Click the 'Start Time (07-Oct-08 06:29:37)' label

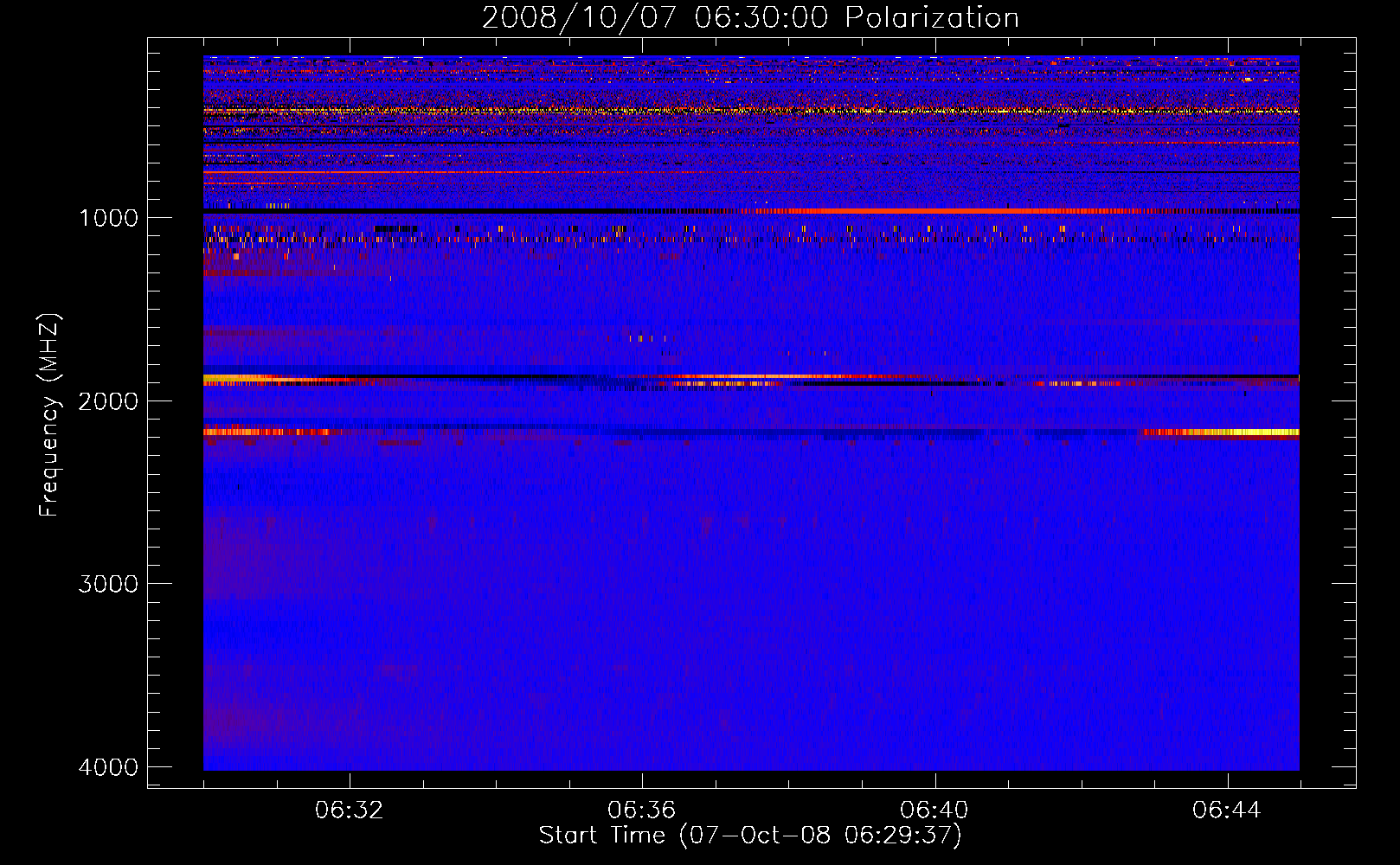(x=750, y=836)
